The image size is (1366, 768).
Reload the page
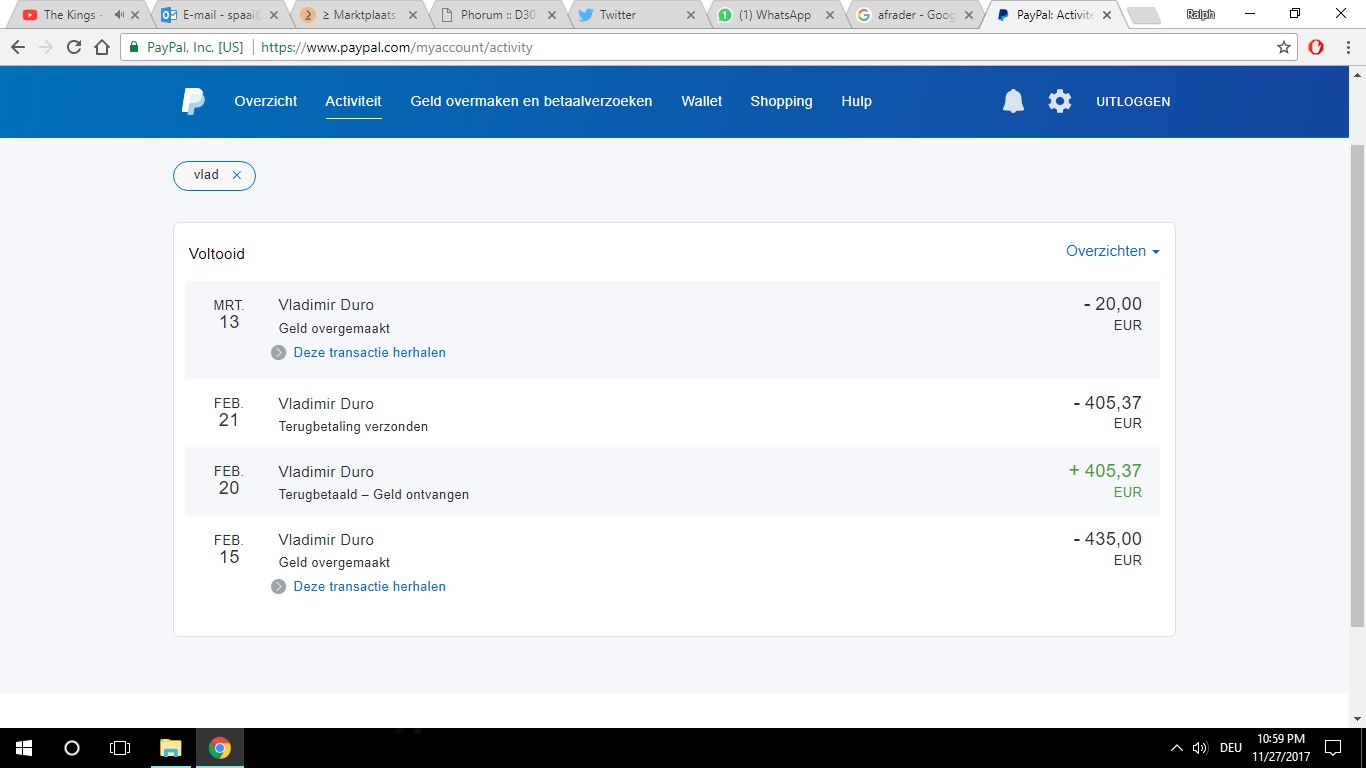[74, 47]
